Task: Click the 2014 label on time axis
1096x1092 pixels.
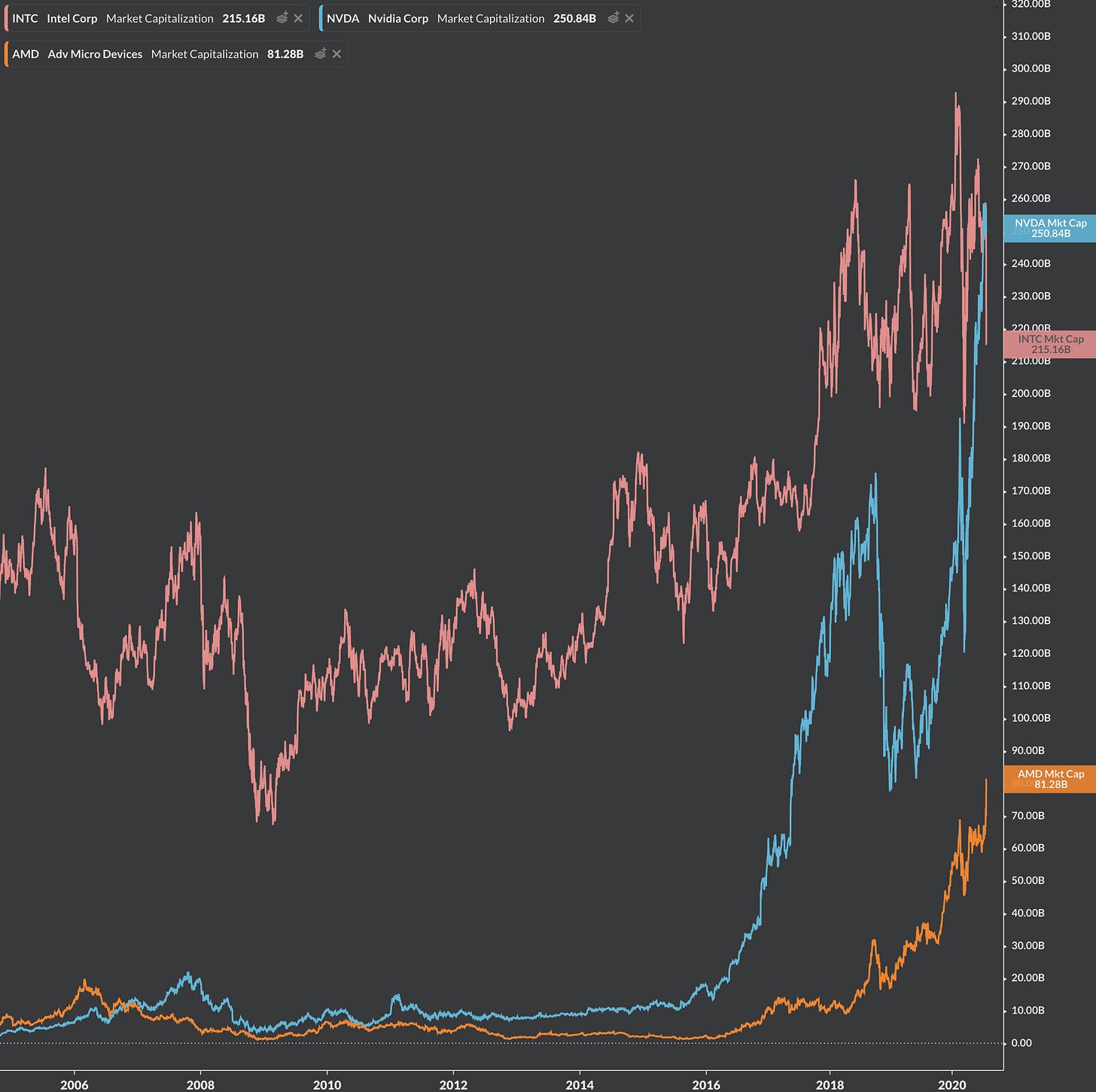Action: [x=580, y=1084]
